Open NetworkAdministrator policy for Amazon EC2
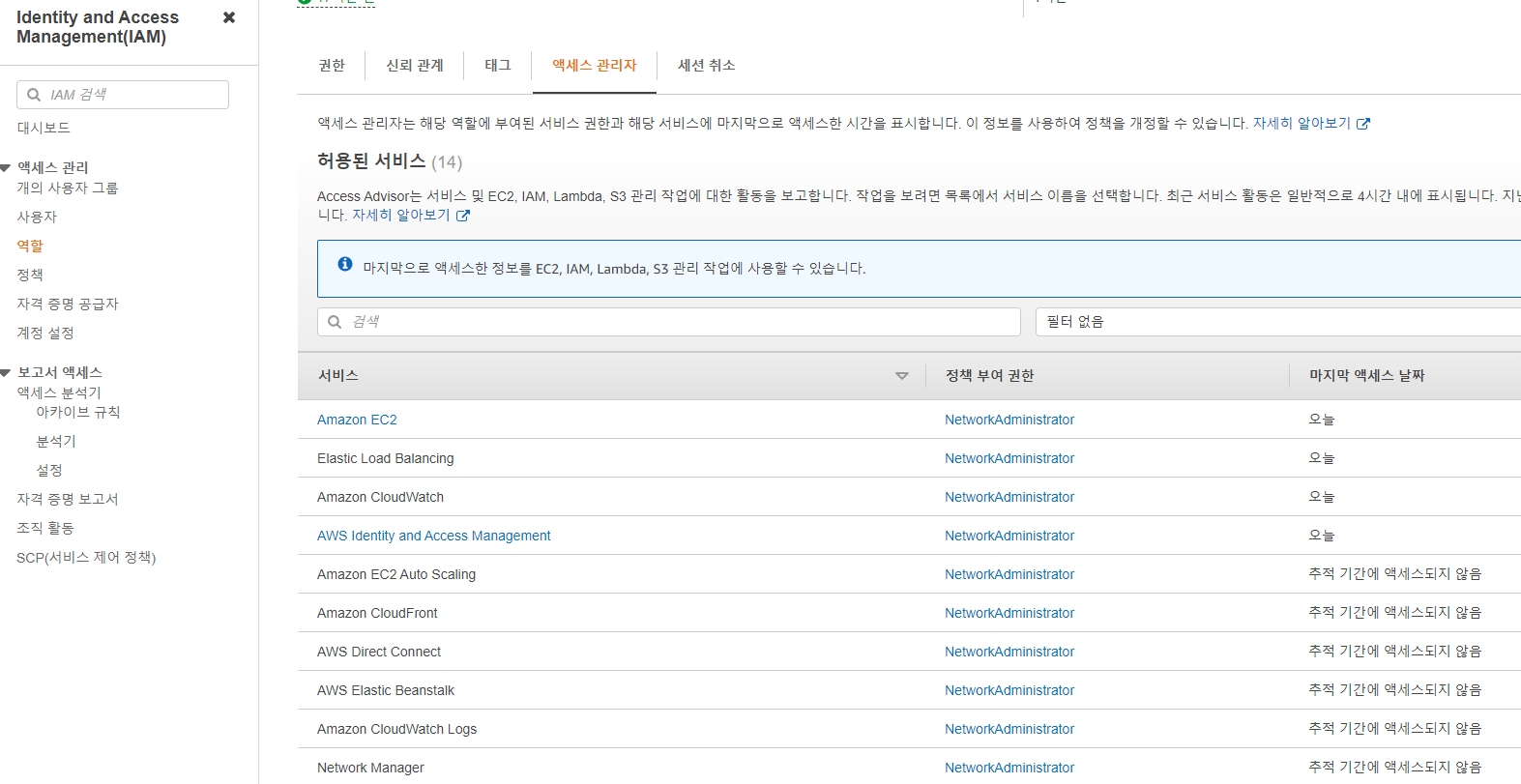 point(1009,420)
